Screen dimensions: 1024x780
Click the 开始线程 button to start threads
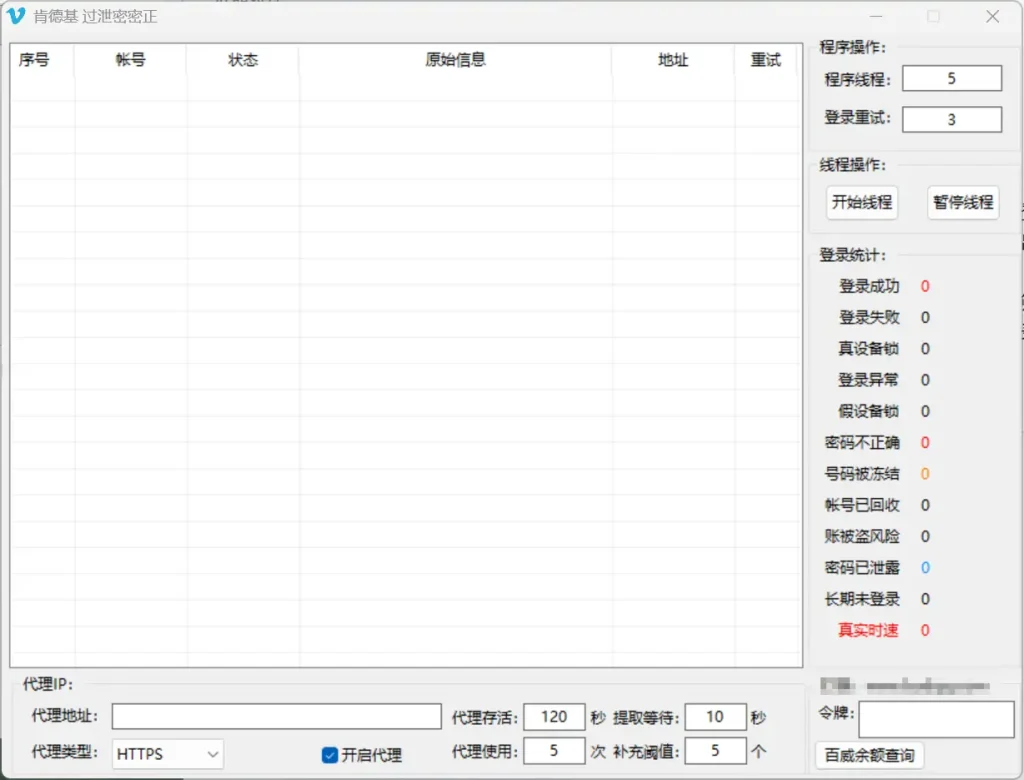860,202
